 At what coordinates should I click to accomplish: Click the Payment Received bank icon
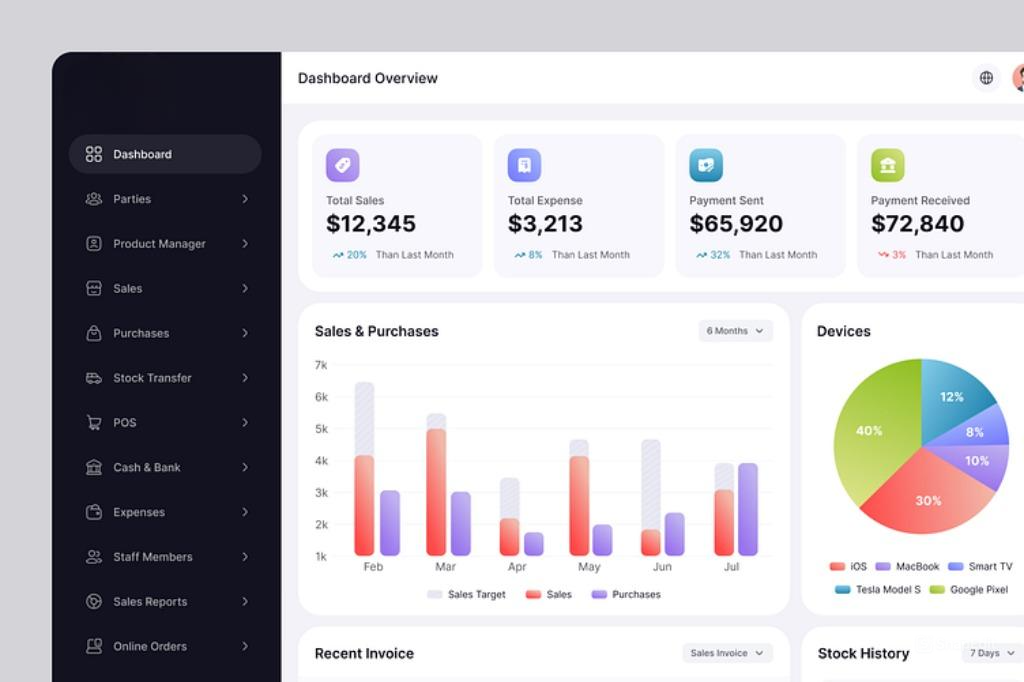pos(887,165)
